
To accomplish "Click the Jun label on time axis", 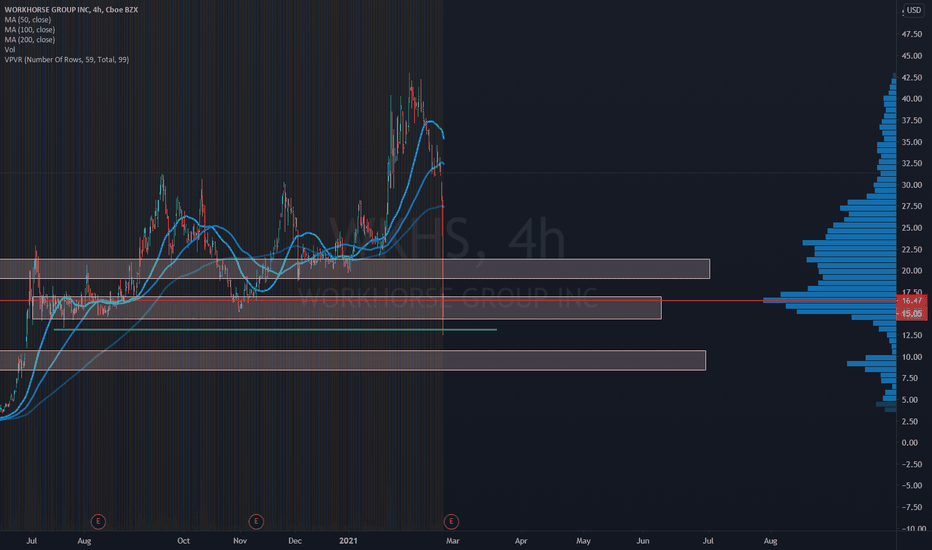I will point(643,540).
